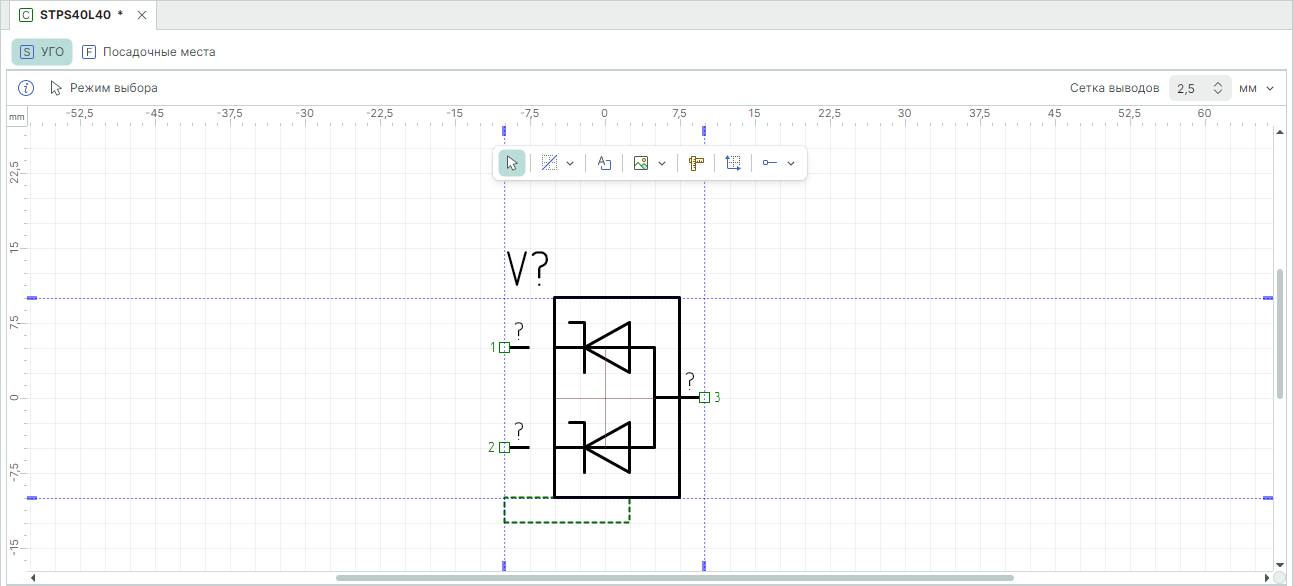This screenshot has width=1293, height=586.
Task: Click the info icon near Режим выбора
Action: coord(27,88)
